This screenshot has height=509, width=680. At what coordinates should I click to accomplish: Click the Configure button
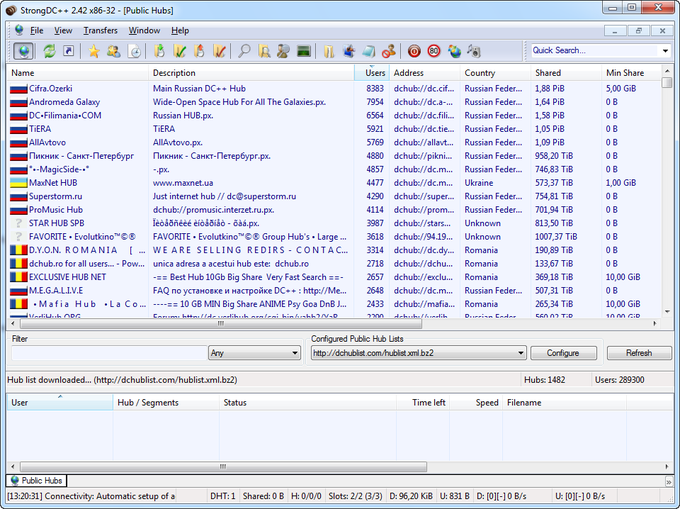pos(563,353)
